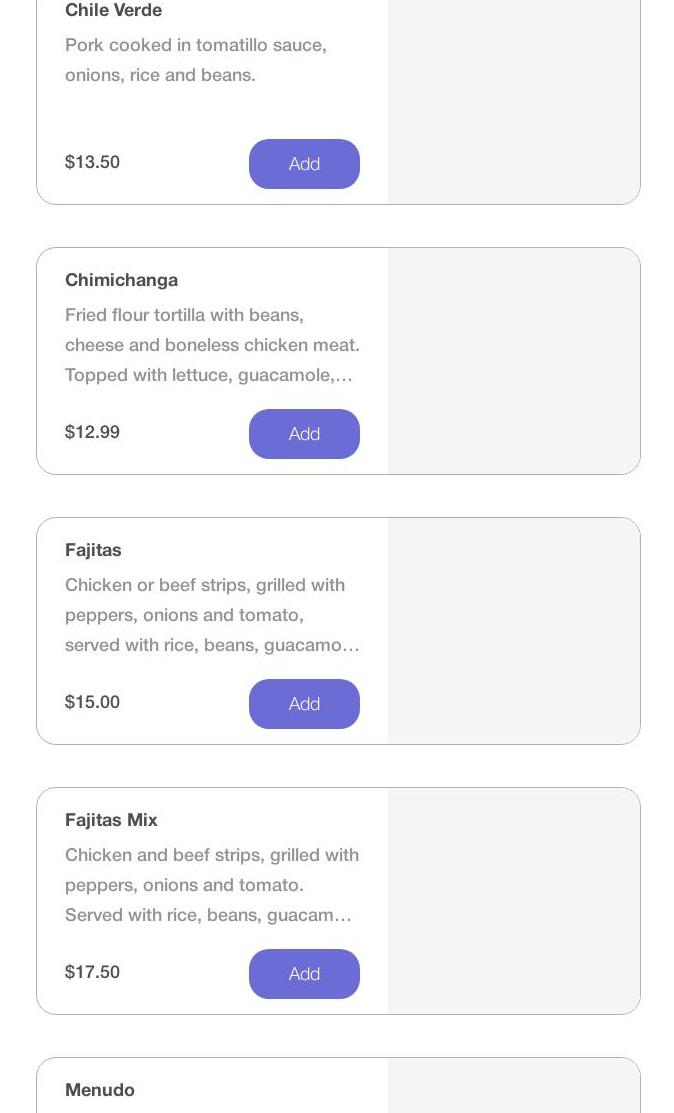Add Chimichanga to the order
This screenshot has height=1113, width=674.
304,434
